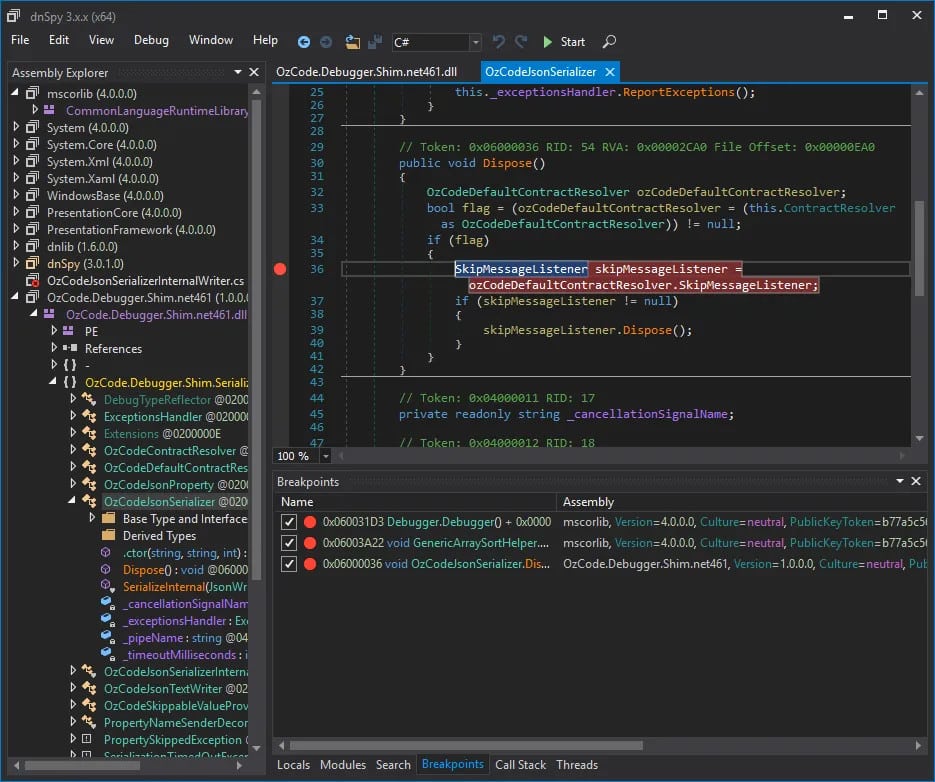
Task: Click the navigate backward arrow icon
Action: 304,42
